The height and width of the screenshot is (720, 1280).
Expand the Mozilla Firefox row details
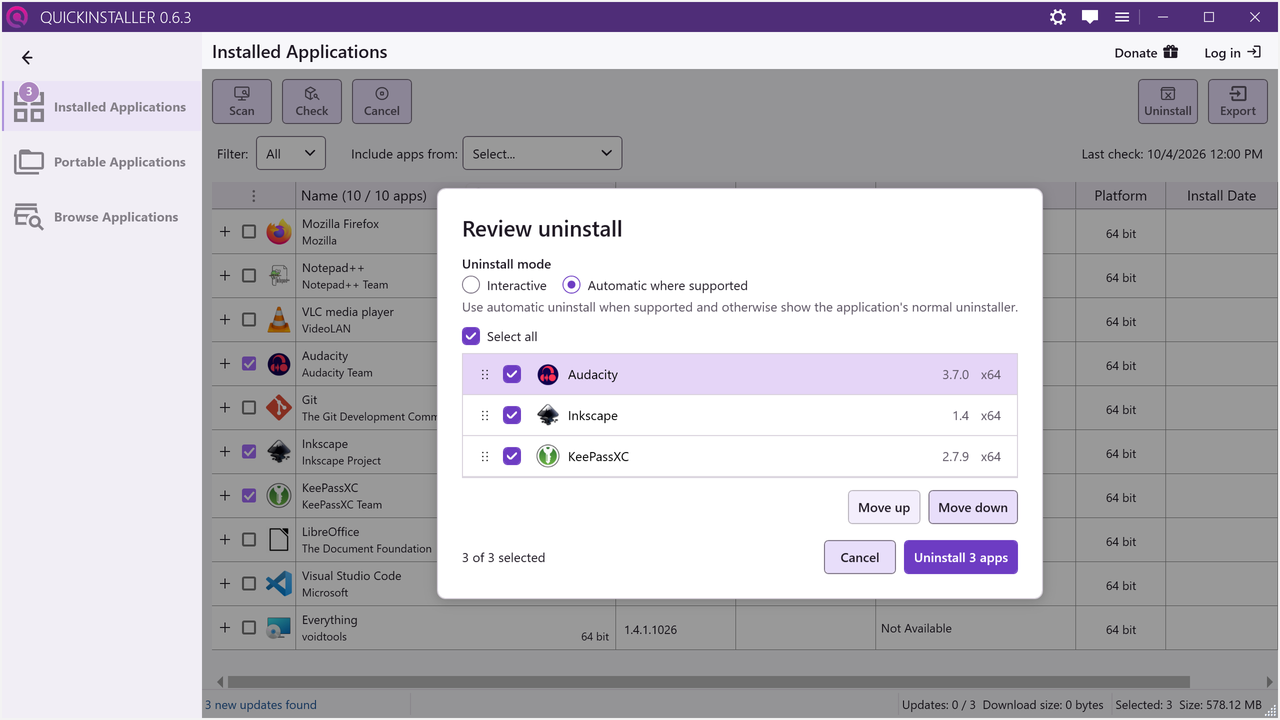tap(225, 231)
